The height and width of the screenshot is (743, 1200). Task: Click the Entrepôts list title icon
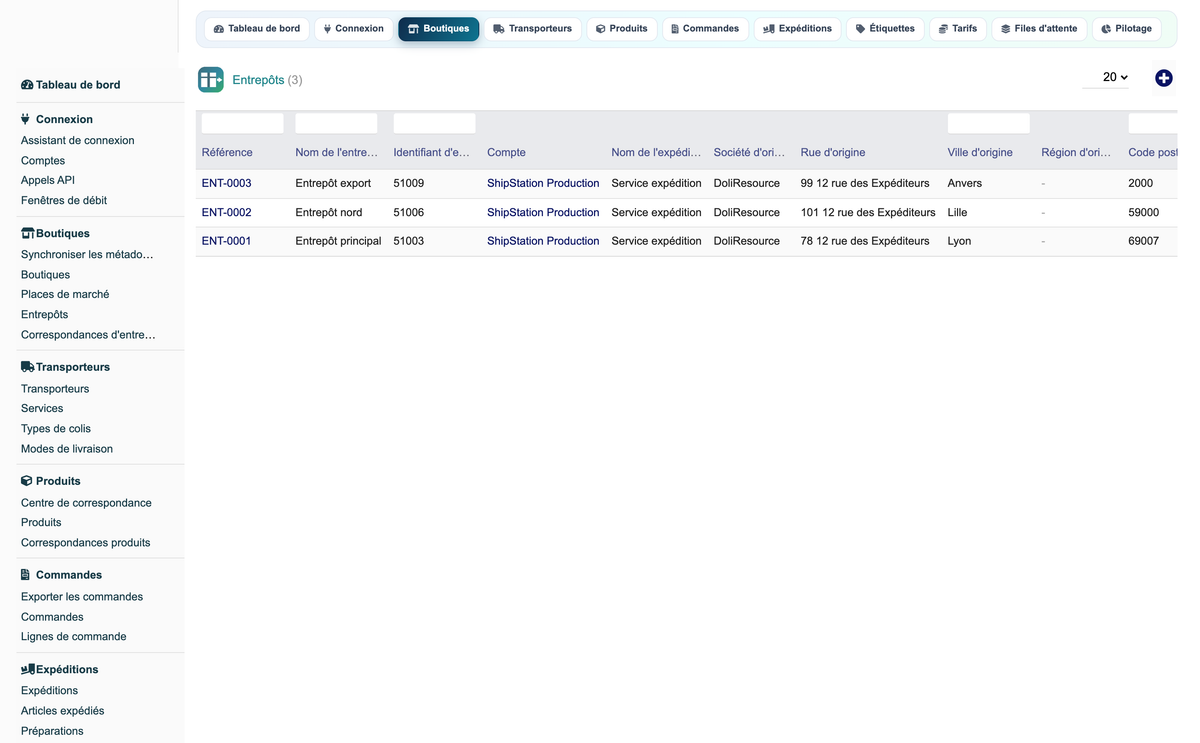tap(211, 80)
